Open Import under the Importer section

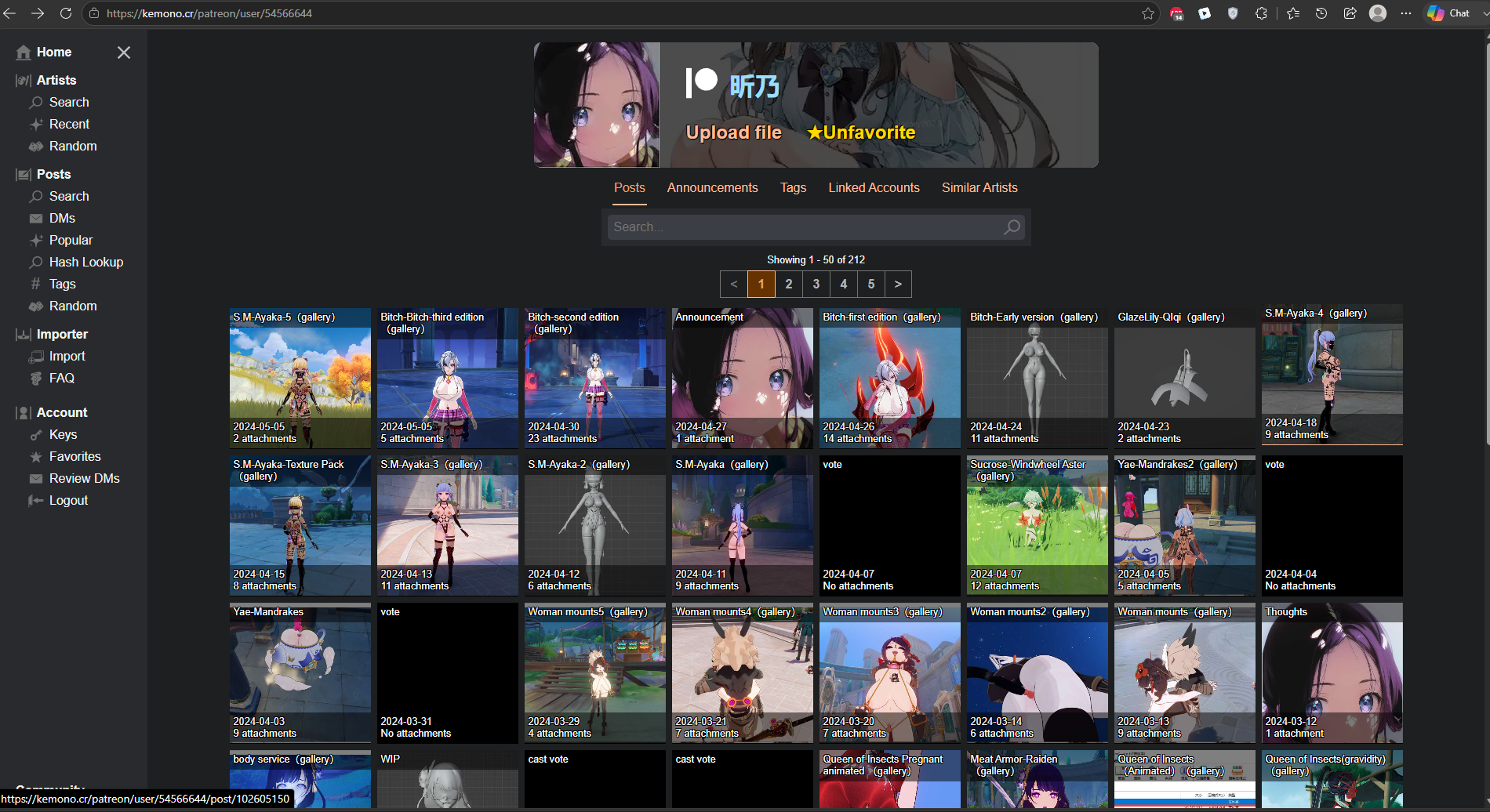coord(67,356)
